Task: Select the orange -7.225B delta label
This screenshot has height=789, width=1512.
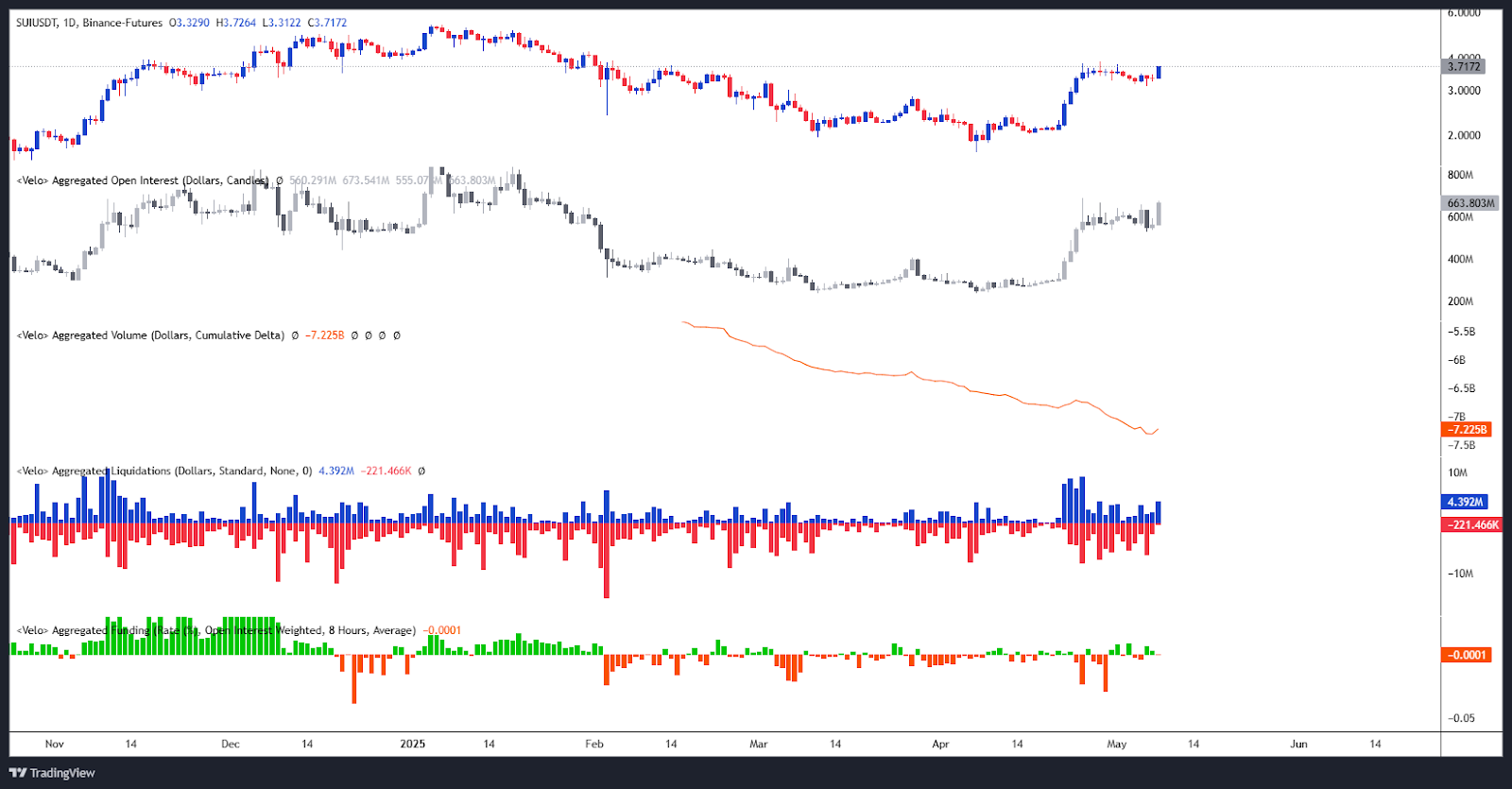Action: coord(1468,430)
